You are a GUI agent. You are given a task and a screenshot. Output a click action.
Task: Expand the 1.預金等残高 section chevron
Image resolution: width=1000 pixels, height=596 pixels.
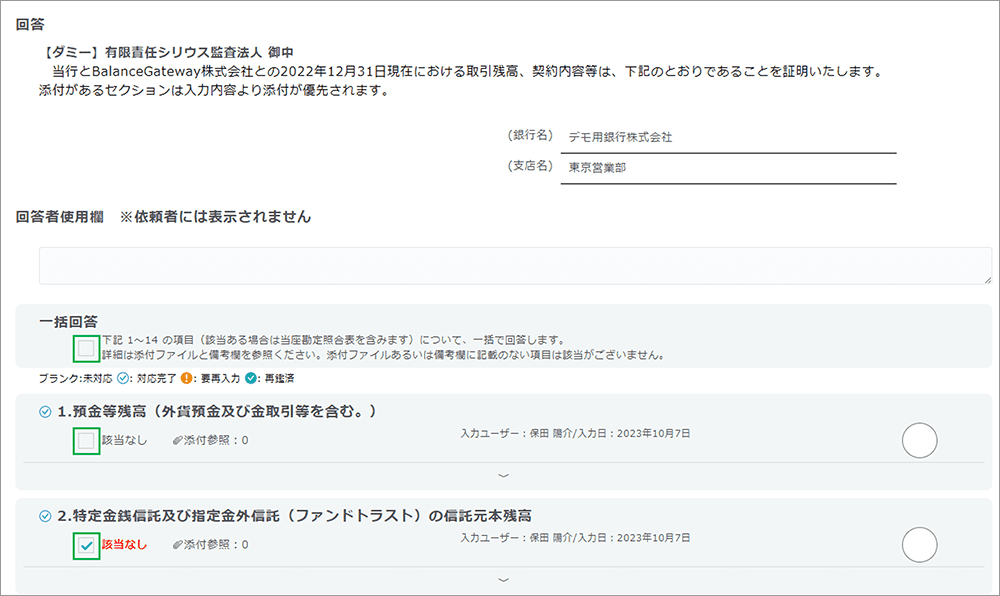point(503,475)
